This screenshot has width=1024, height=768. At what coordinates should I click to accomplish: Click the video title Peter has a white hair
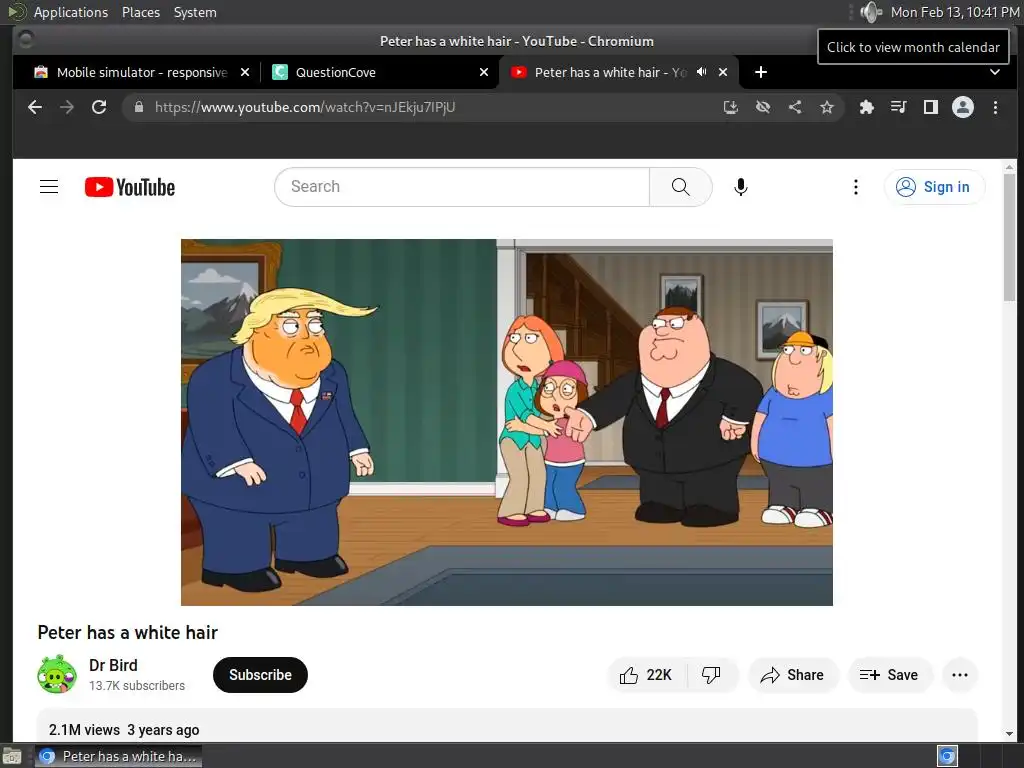127,632
